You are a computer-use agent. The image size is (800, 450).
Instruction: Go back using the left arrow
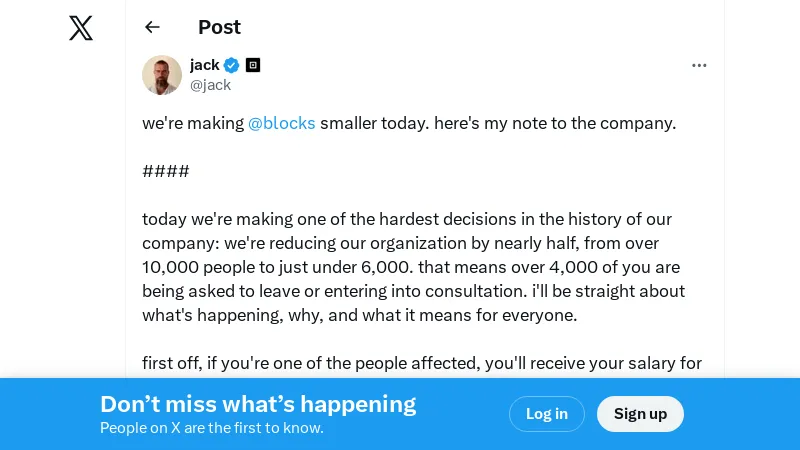152,27
